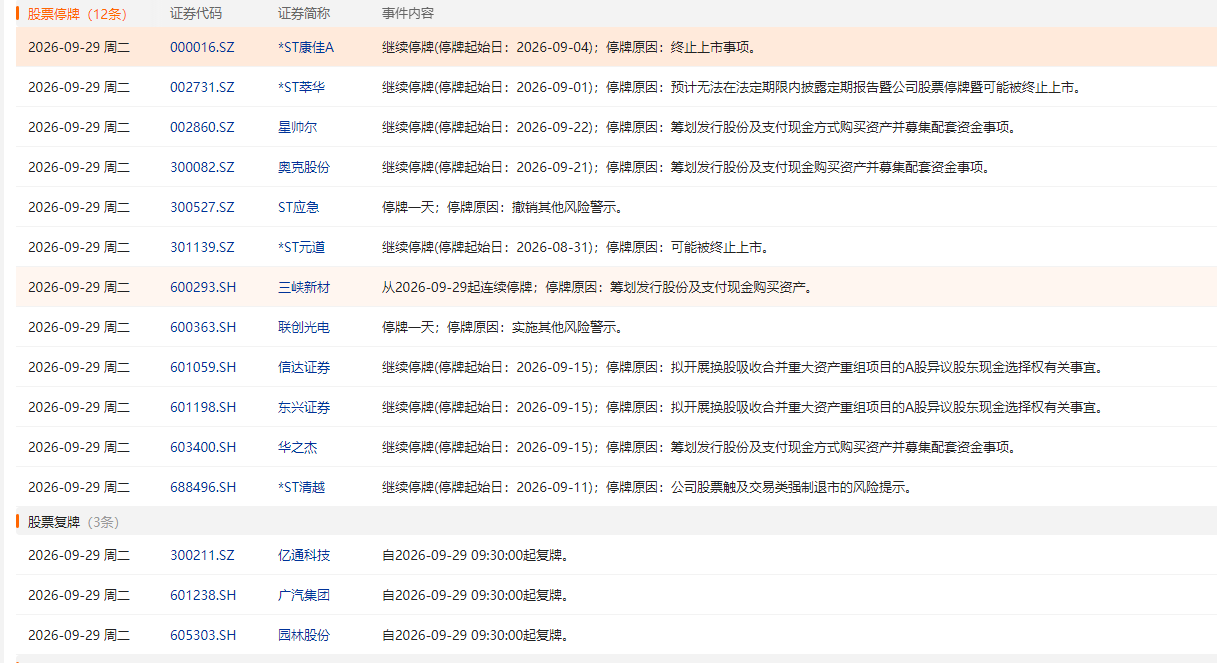The image size is (1217, 663).
Task: Select 东兴证券 stock name
Action: (304, 407)
